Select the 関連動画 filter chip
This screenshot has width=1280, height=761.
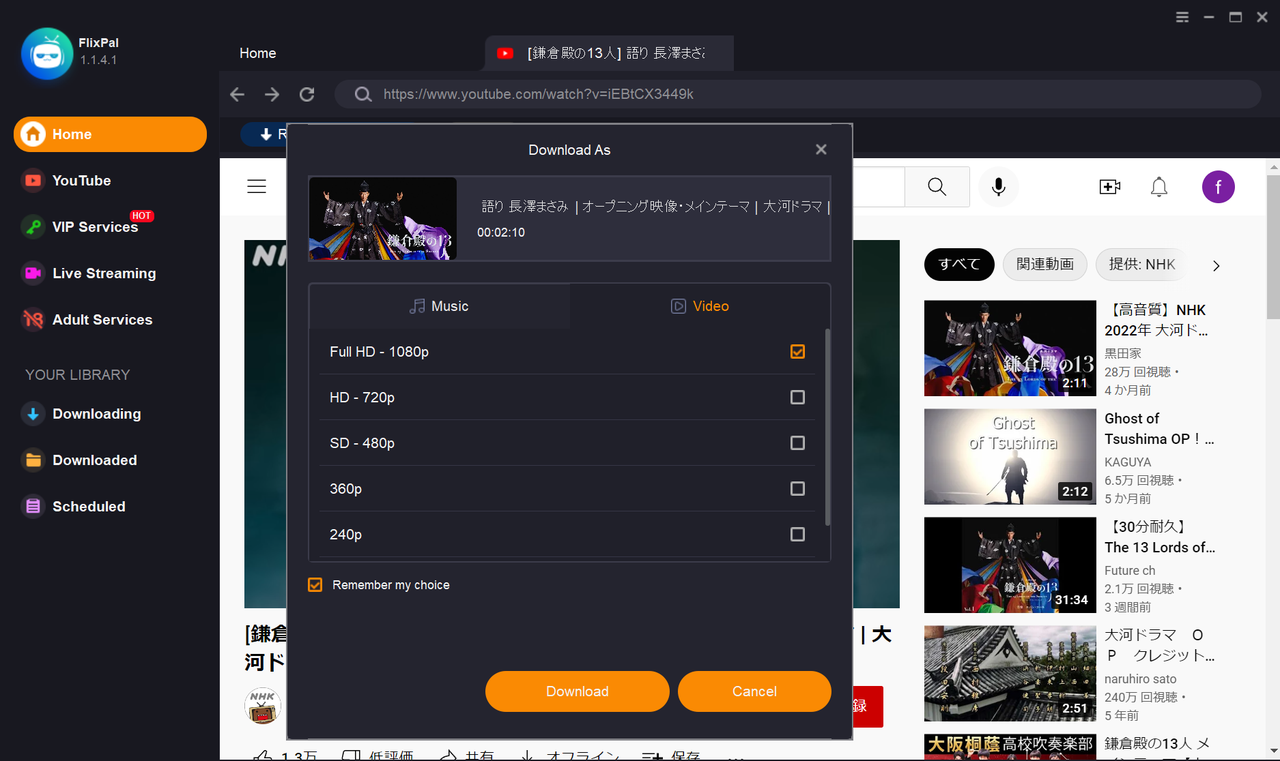pyautogui.click(x=1044, y=264)
